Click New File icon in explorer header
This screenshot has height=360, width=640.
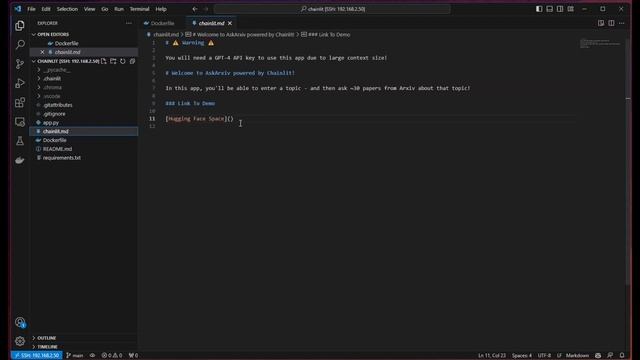[104, 61]
